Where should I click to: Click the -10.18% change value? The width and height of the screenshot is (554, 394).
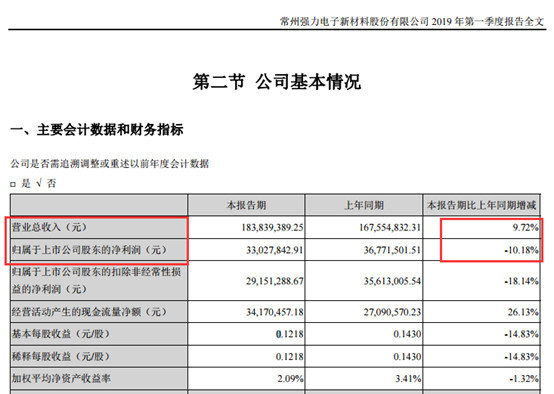coord(521,250)
